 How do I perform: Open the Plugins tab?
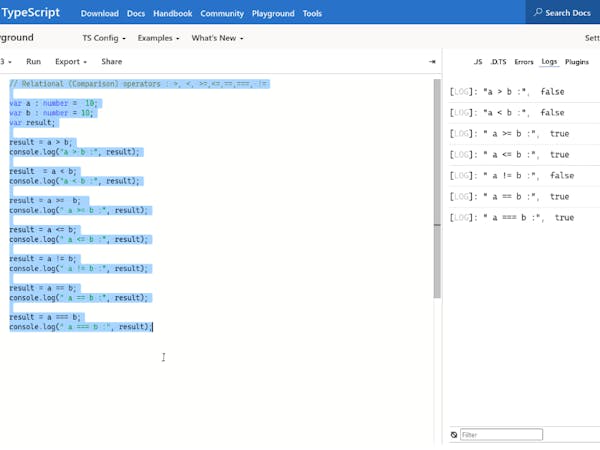[577, 62]
